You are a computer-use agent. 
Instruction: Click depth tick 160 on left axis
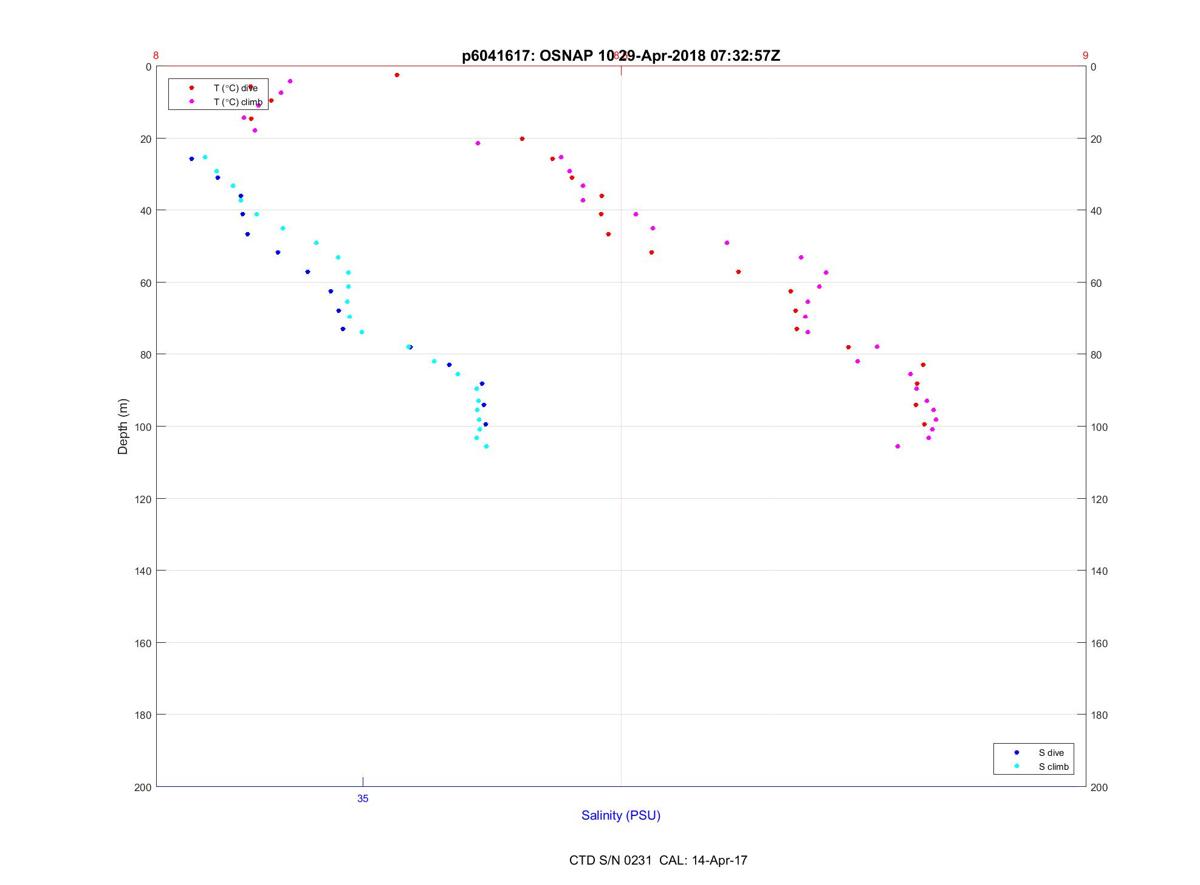(x=142, y=643)
